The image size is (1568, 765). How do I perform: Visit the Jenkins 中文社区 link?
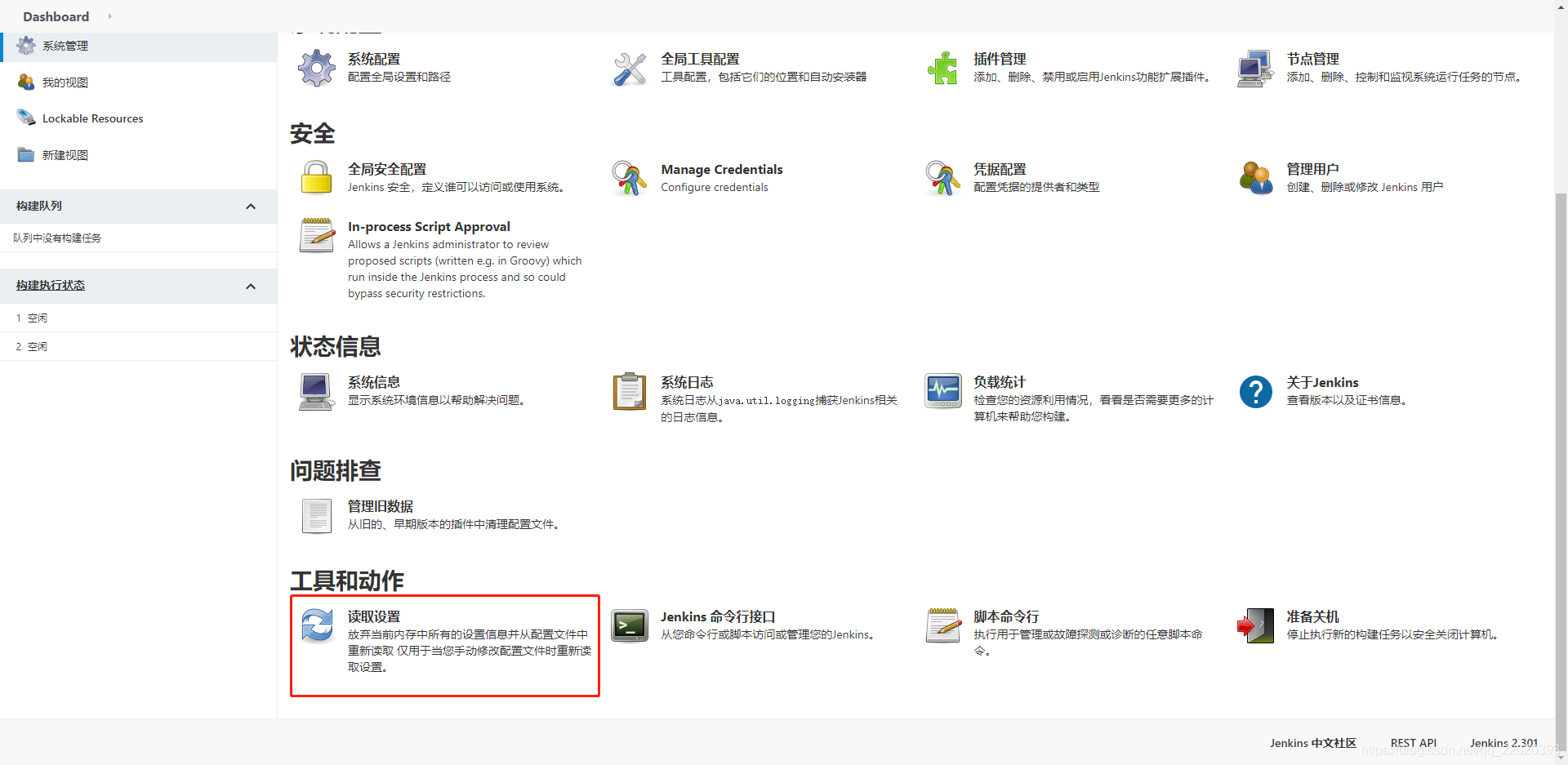point(1312,743)
